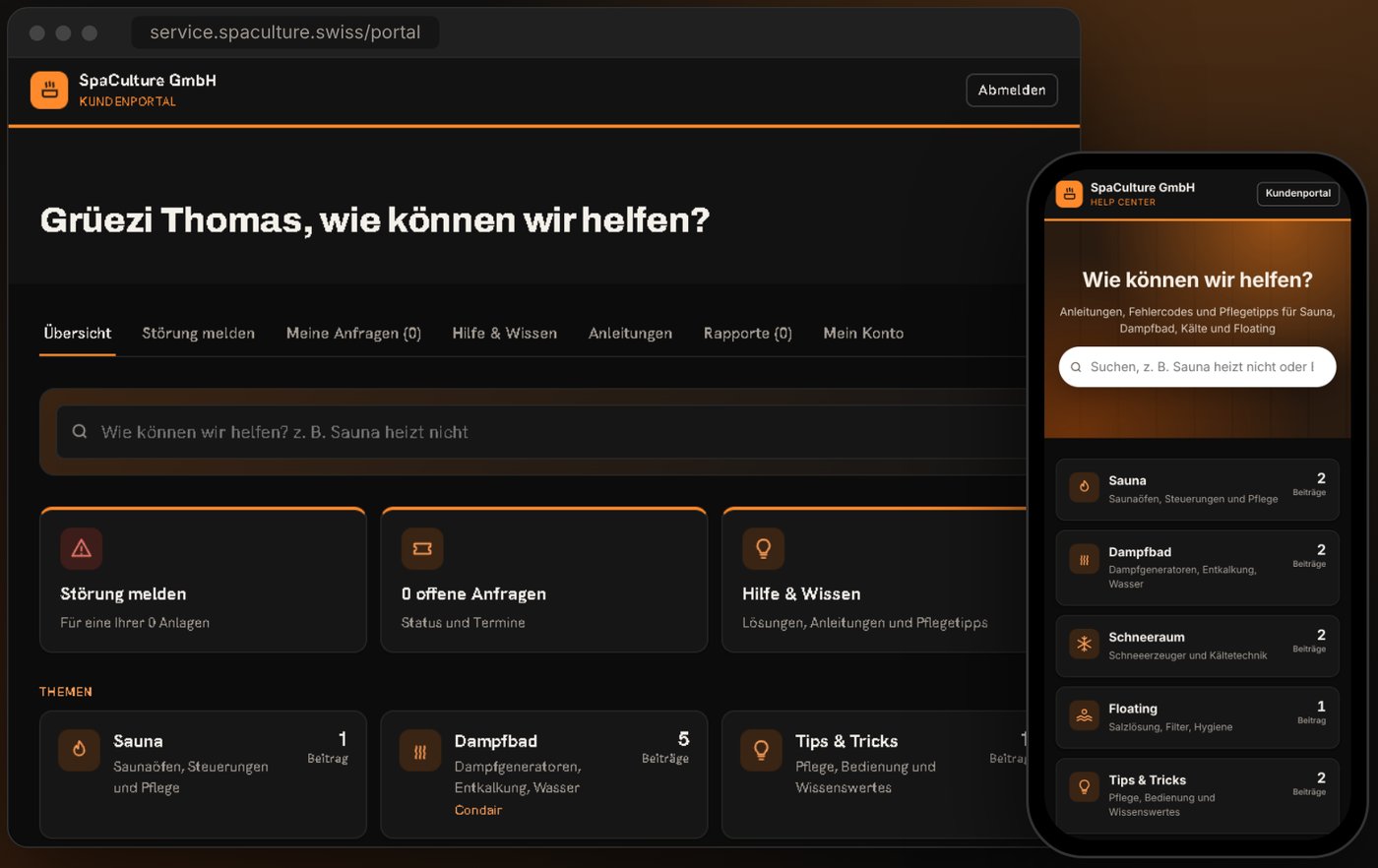This screenshot has height=868, width=1378.
Task: Click the magnifier icon in desktop search bar
Action: 80,431
